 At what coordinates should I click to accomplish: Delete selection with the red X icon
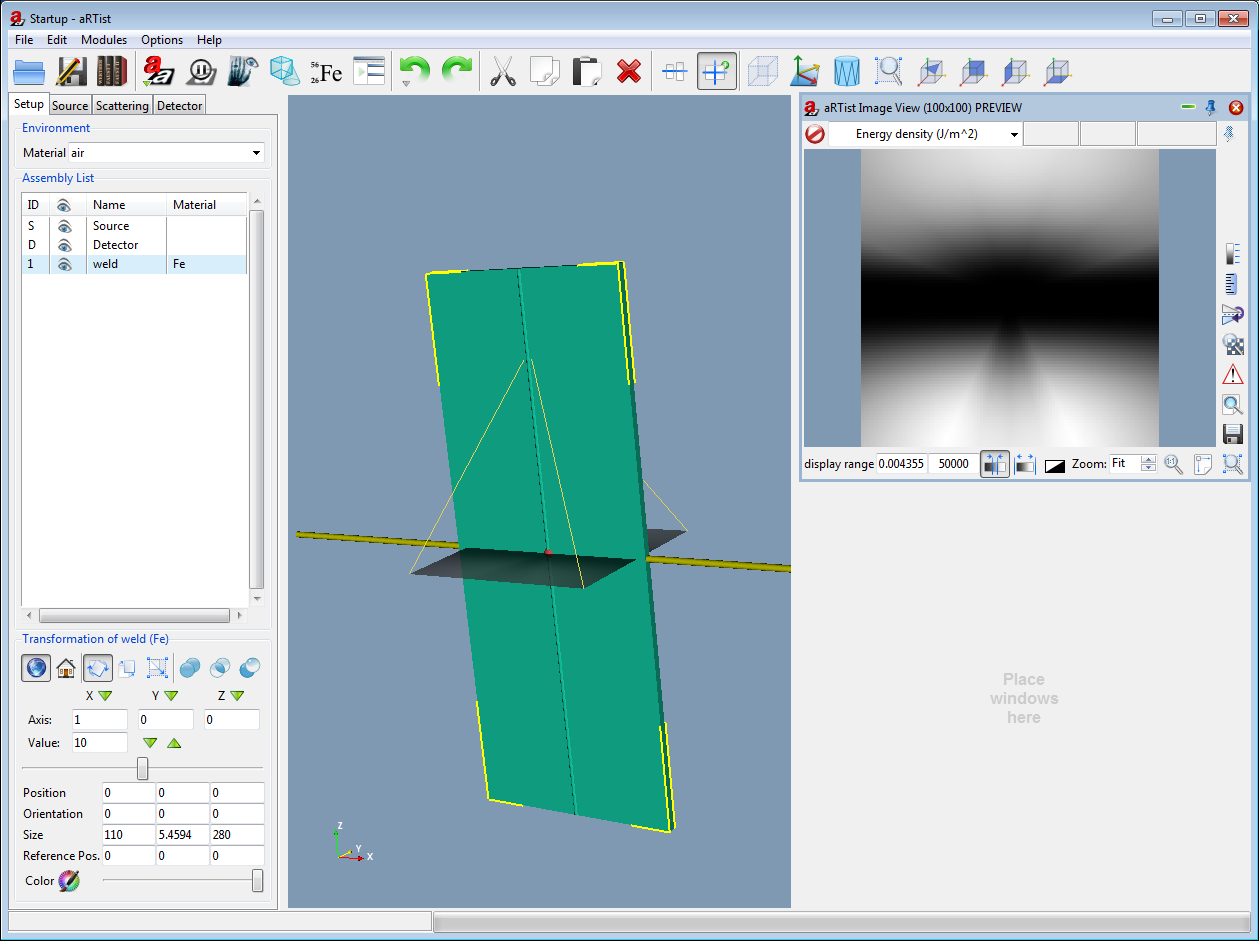(628, 71)
